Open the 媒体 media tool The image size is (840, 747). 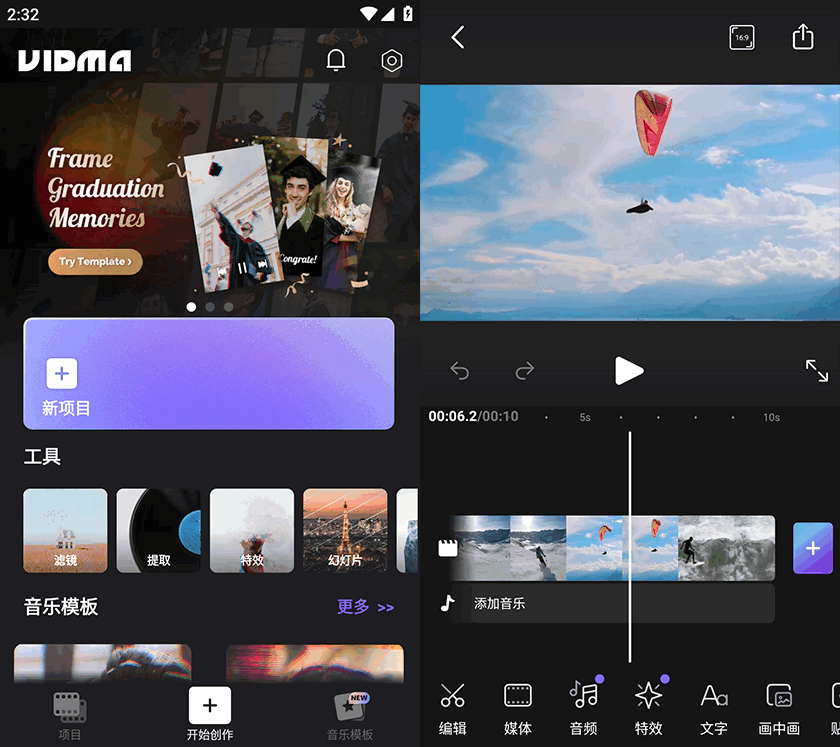pos(518,707)
